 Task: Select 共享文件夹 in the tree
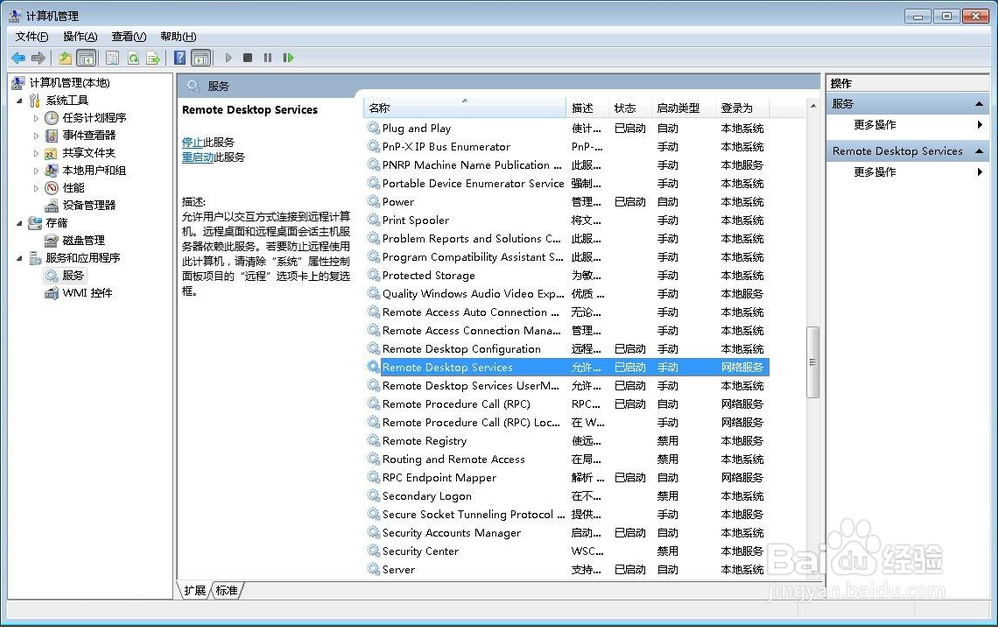click(x=89, y=153)
